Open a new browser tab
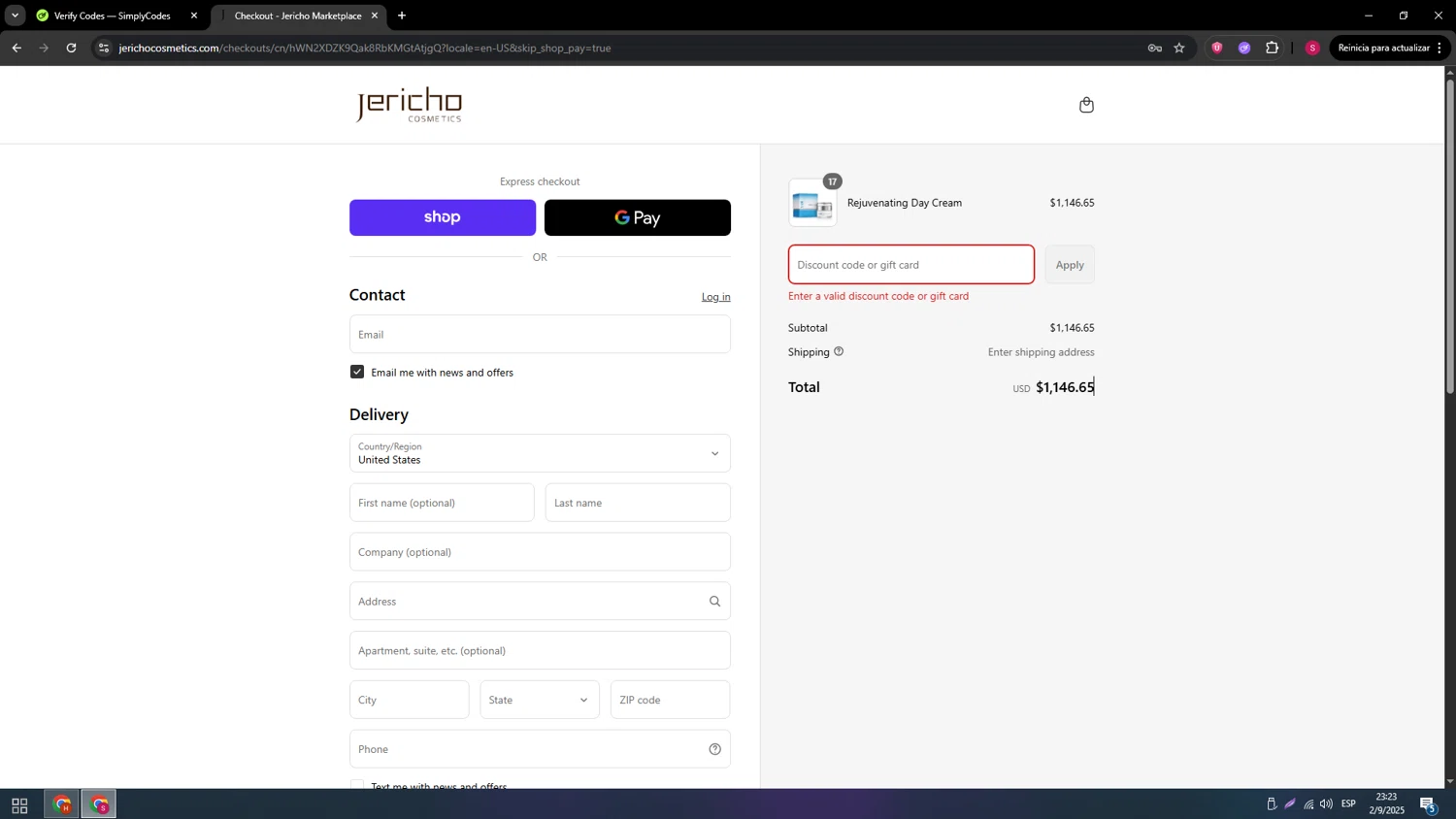The height and width of the screenshot is (819, 1456). coord(402,16)
